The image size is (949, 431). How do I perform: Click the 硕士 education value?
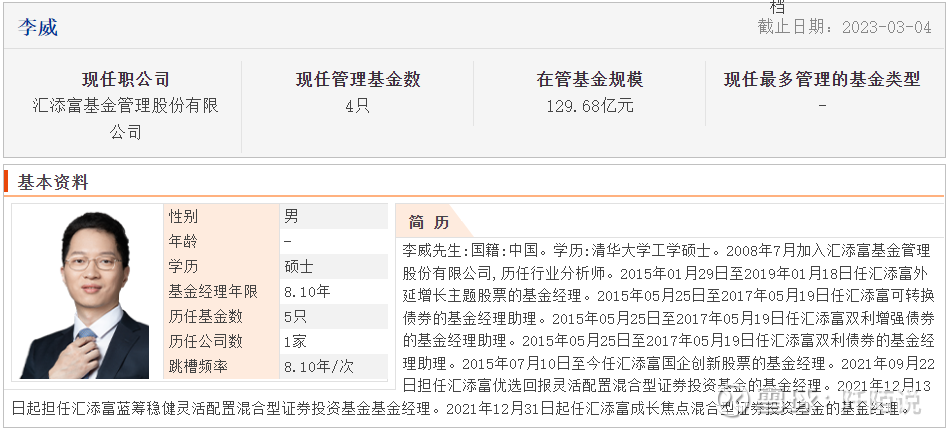(x=299, y=266)
